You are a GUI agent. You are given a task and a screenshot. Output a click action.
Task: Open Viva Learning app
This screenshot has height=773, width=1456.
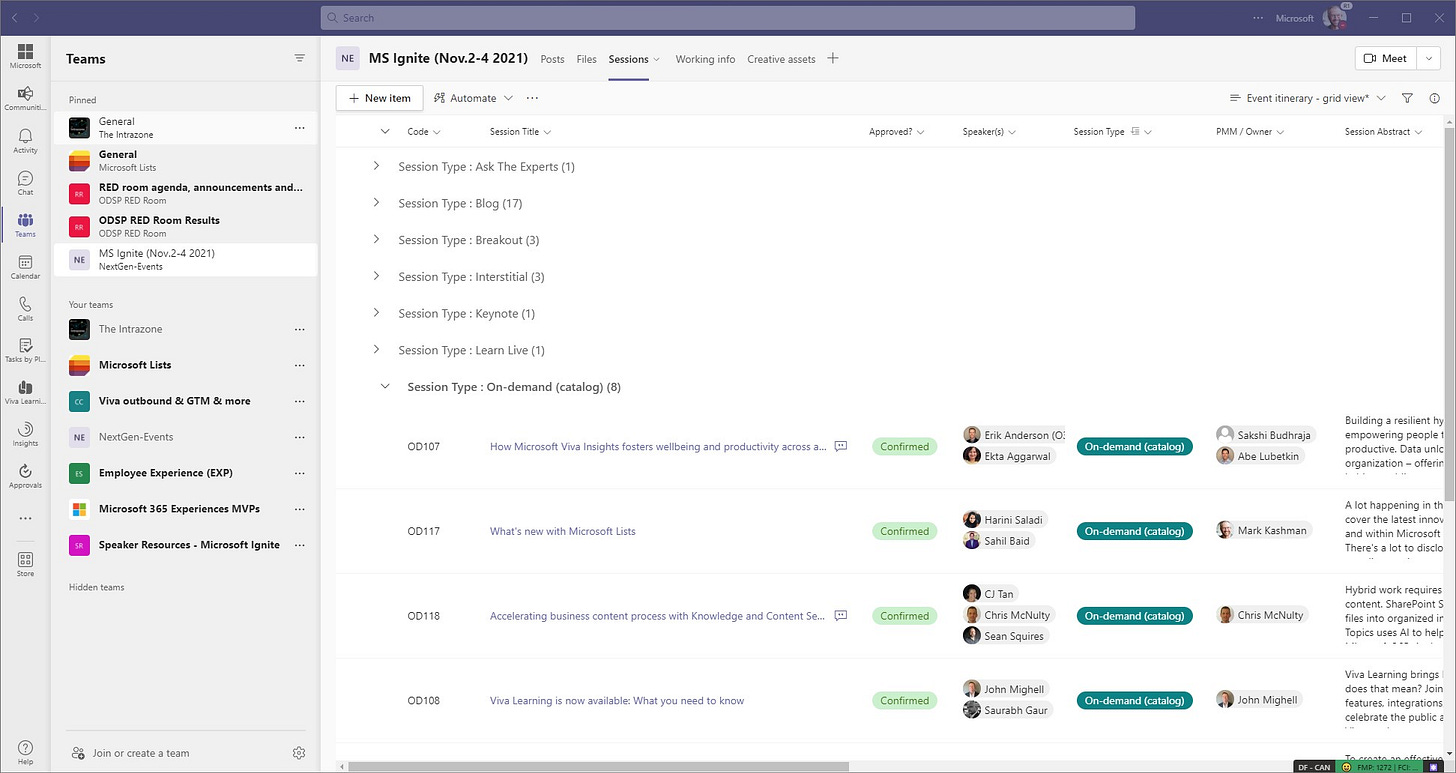25,392
